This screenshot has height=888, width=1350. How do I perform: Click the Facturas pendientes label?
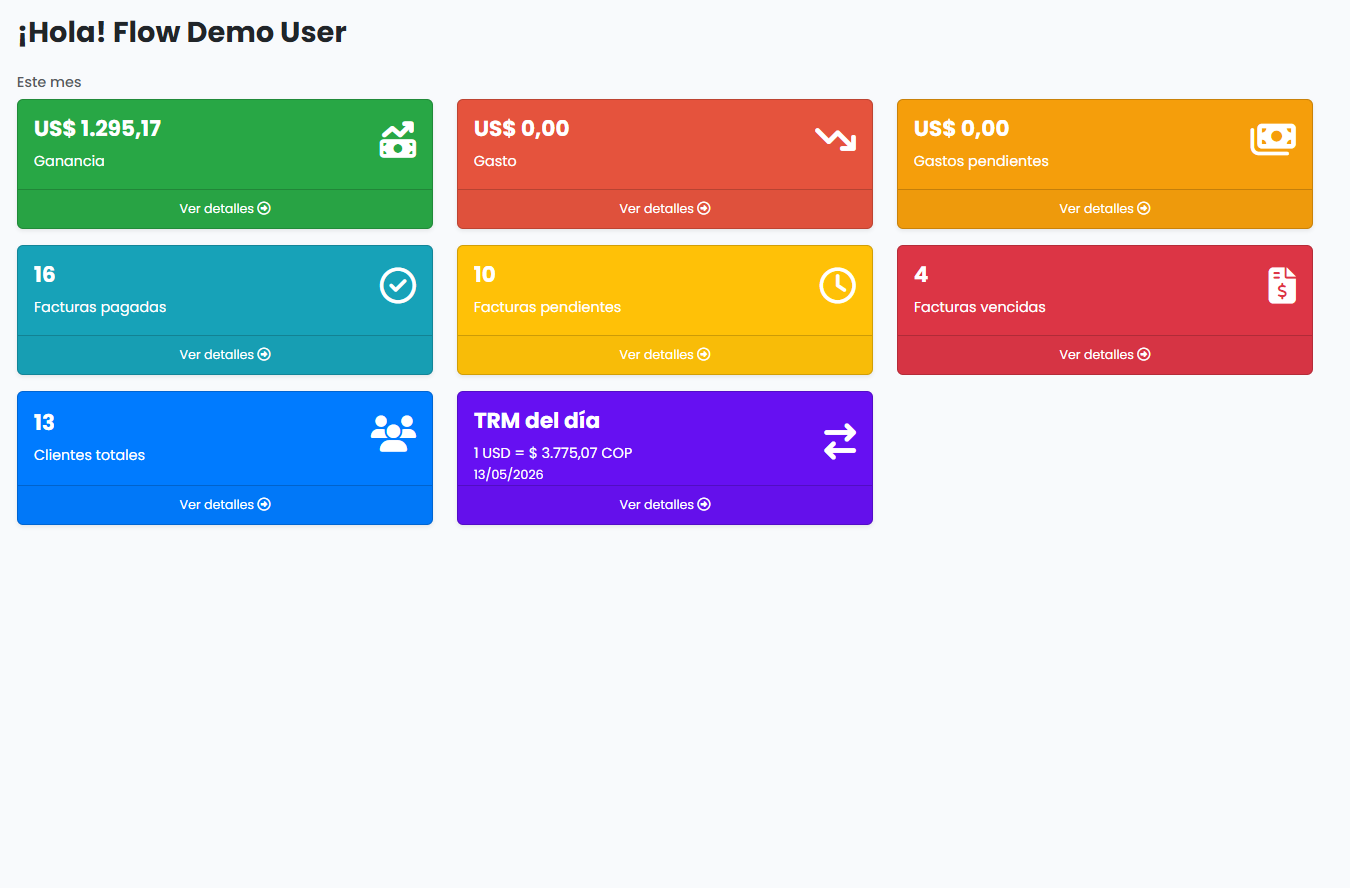coord(548,307)
